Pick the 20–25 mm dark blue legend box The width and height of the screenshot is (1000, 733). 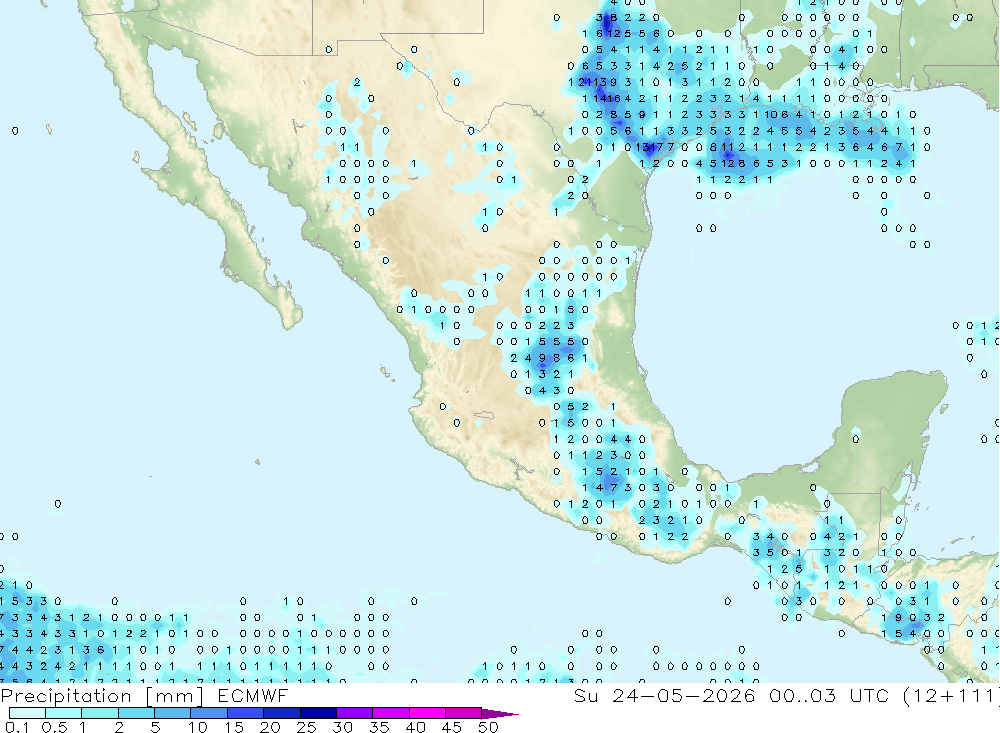pyautogui.click(x=282, y=713)
